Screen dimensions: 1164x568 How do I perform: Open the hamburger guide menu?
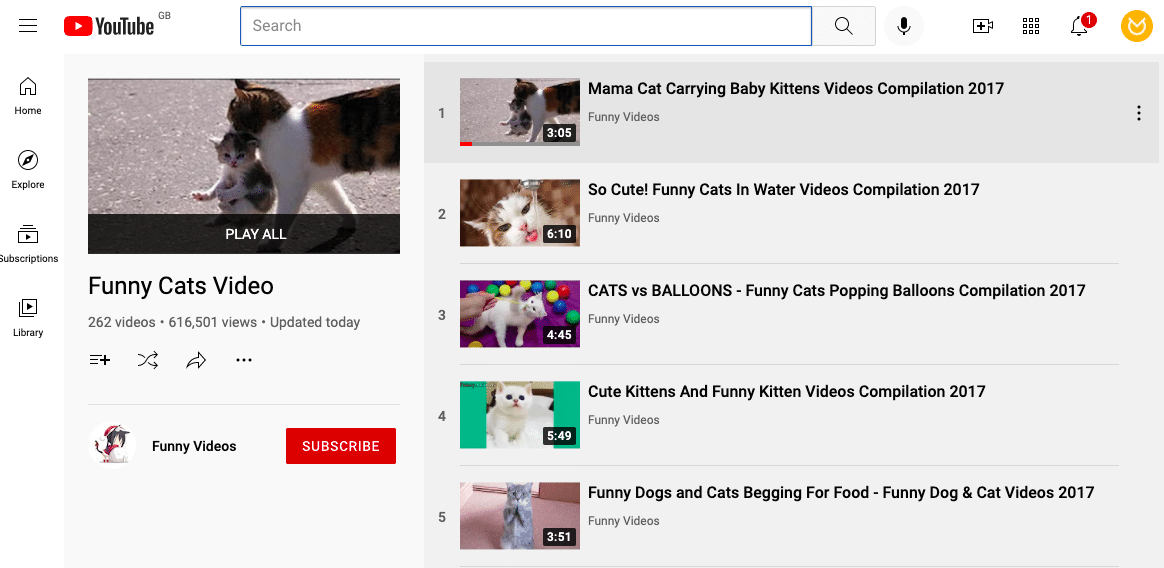tap(28, 26)
